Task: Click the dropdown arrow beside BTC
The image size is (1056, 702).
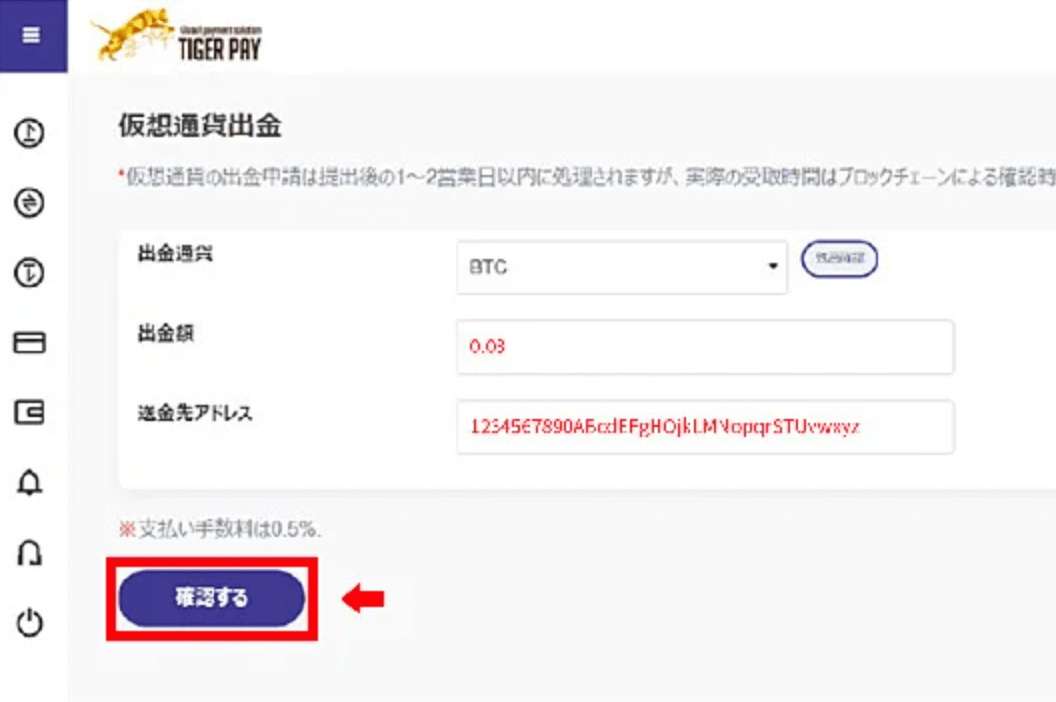Action: pos(772,267)
